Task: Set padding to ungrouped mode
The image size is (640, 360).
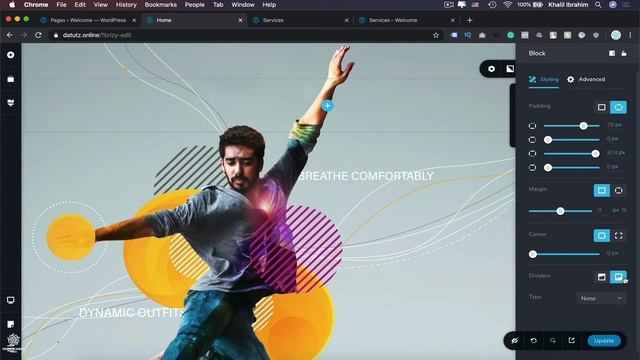Action: click(618, 107)
